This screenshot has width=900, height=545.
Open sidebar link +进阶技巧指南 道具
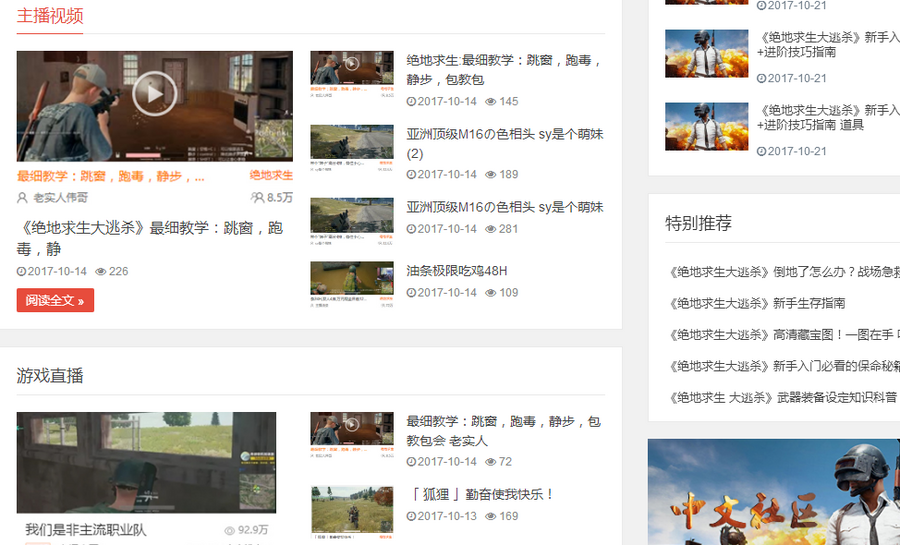[828, 118]
